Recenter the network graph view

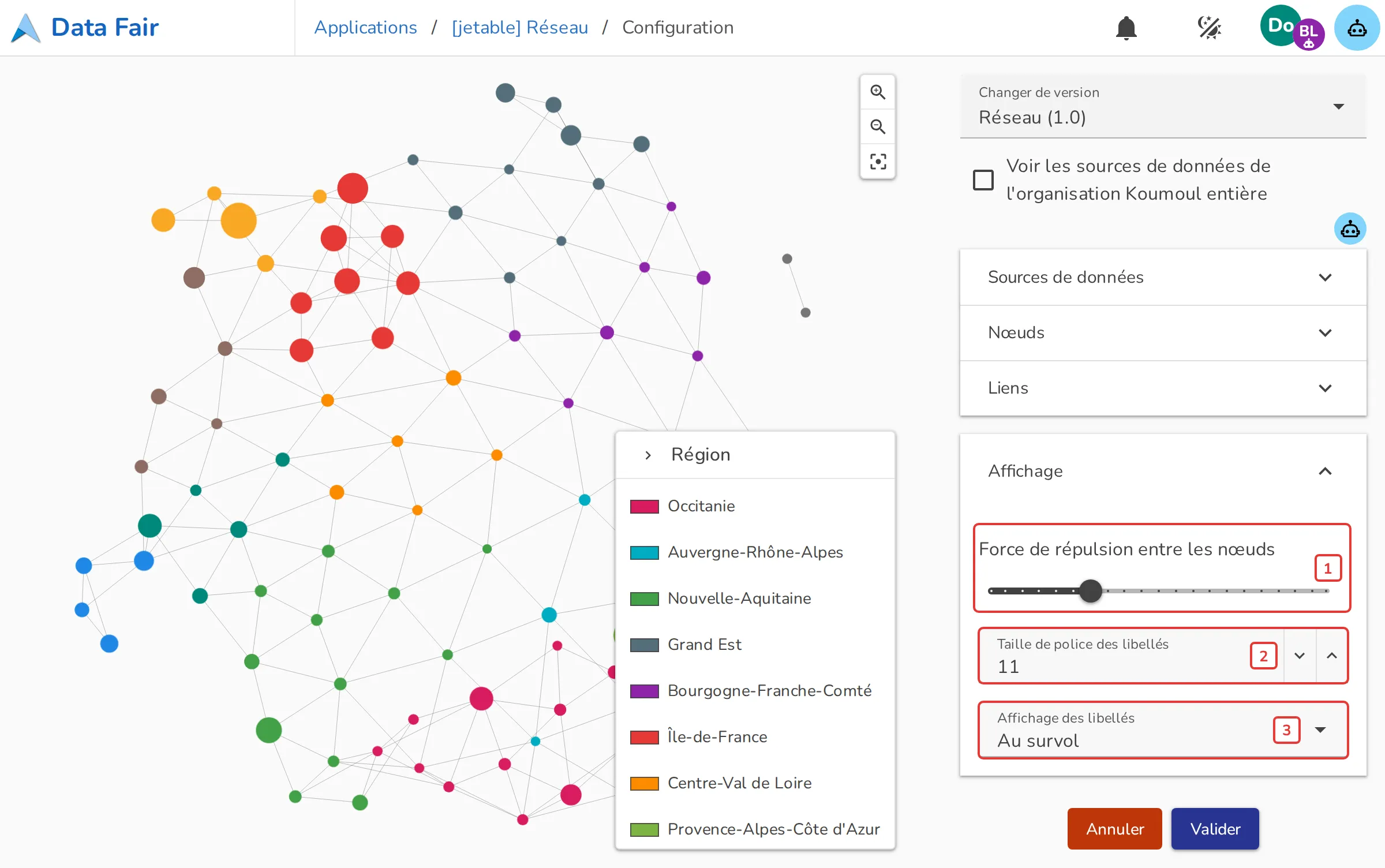tap(878, 161)
